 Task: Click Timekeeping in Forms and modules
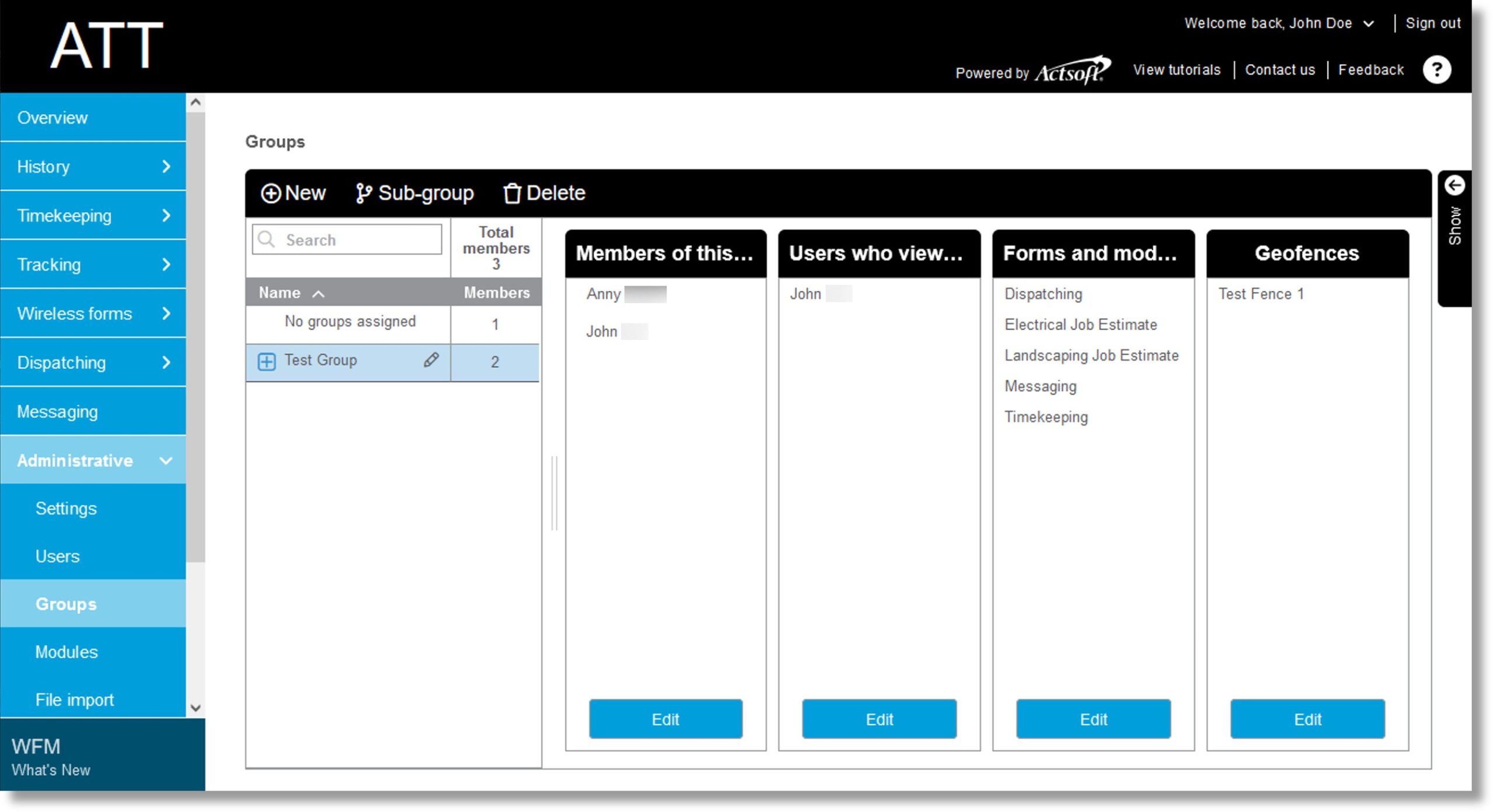tap(1046, 417)
